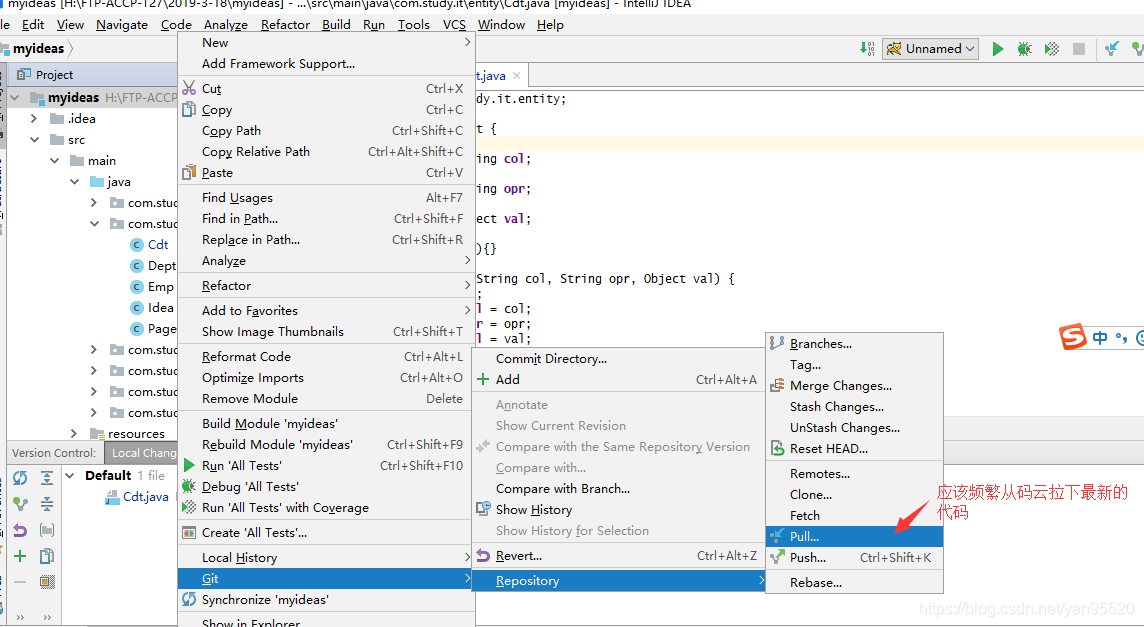
Task: Click Expand All icon in Version Control panel
Action: (x=47, y=477)
